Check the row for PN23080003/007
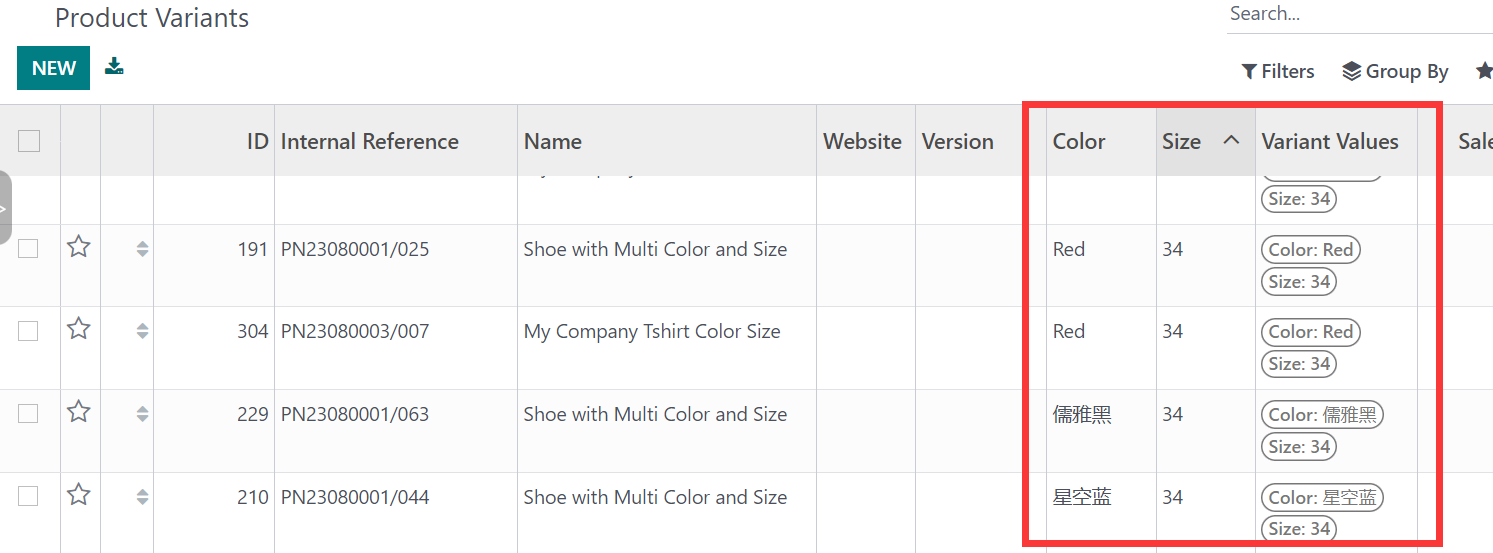 (x=28, y=331)
